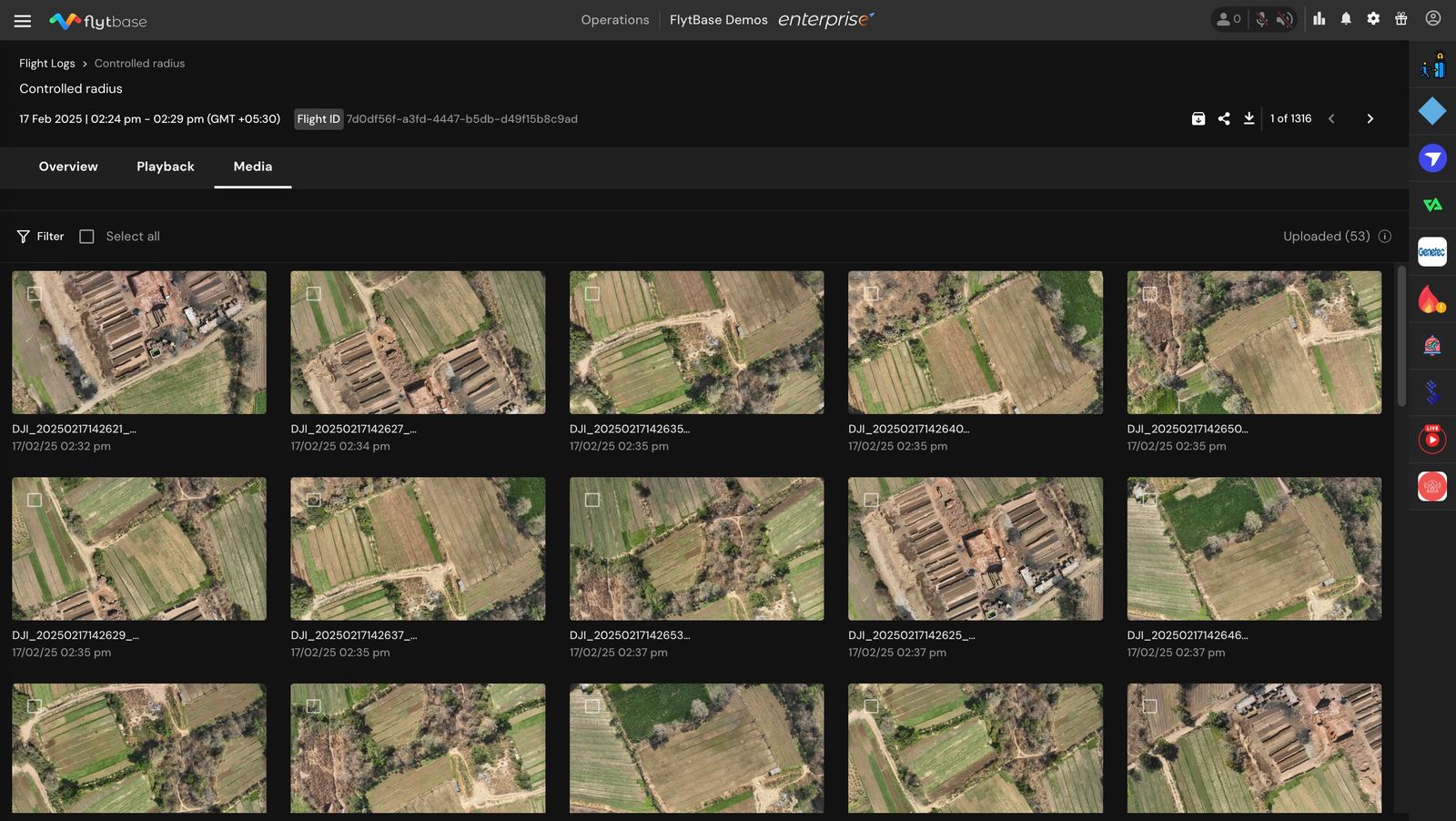Switch to the Overview tab
The image size is (1456, 821).
point(68,167)
